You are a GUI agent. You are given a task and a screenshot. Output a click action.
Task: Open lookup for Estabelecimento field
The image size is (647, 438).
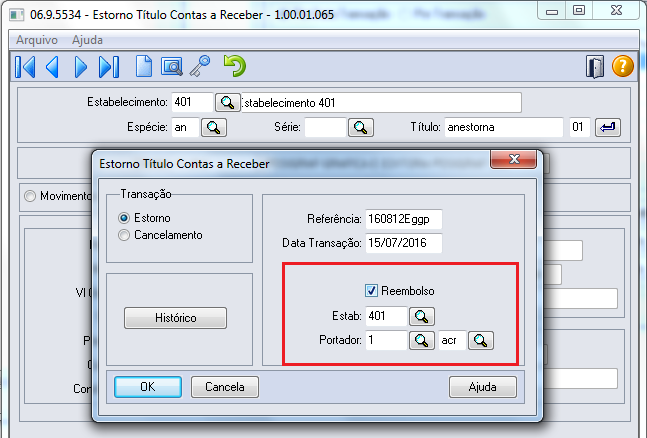tap(227, 102)
